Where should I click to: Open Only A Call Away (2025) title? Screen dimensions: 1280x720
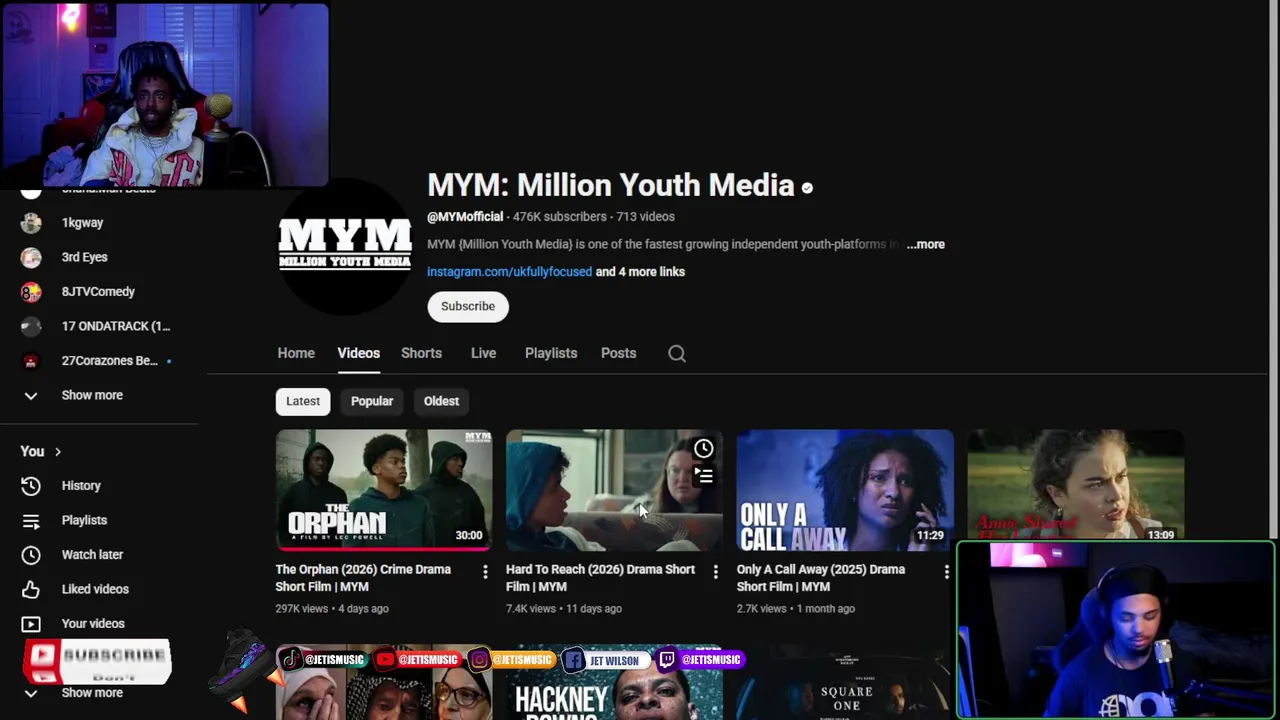tap(821, 578)
